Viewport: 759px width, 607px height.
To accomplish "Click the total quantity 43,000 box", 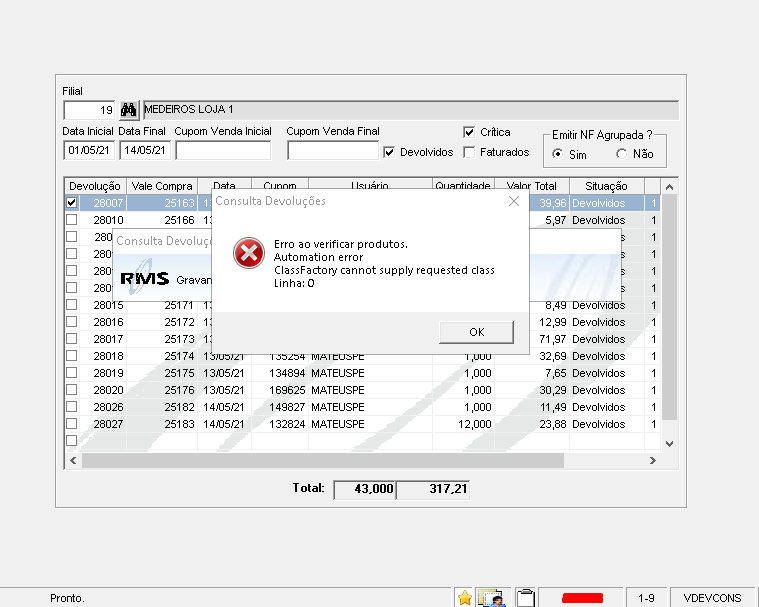I will point(365,489).
